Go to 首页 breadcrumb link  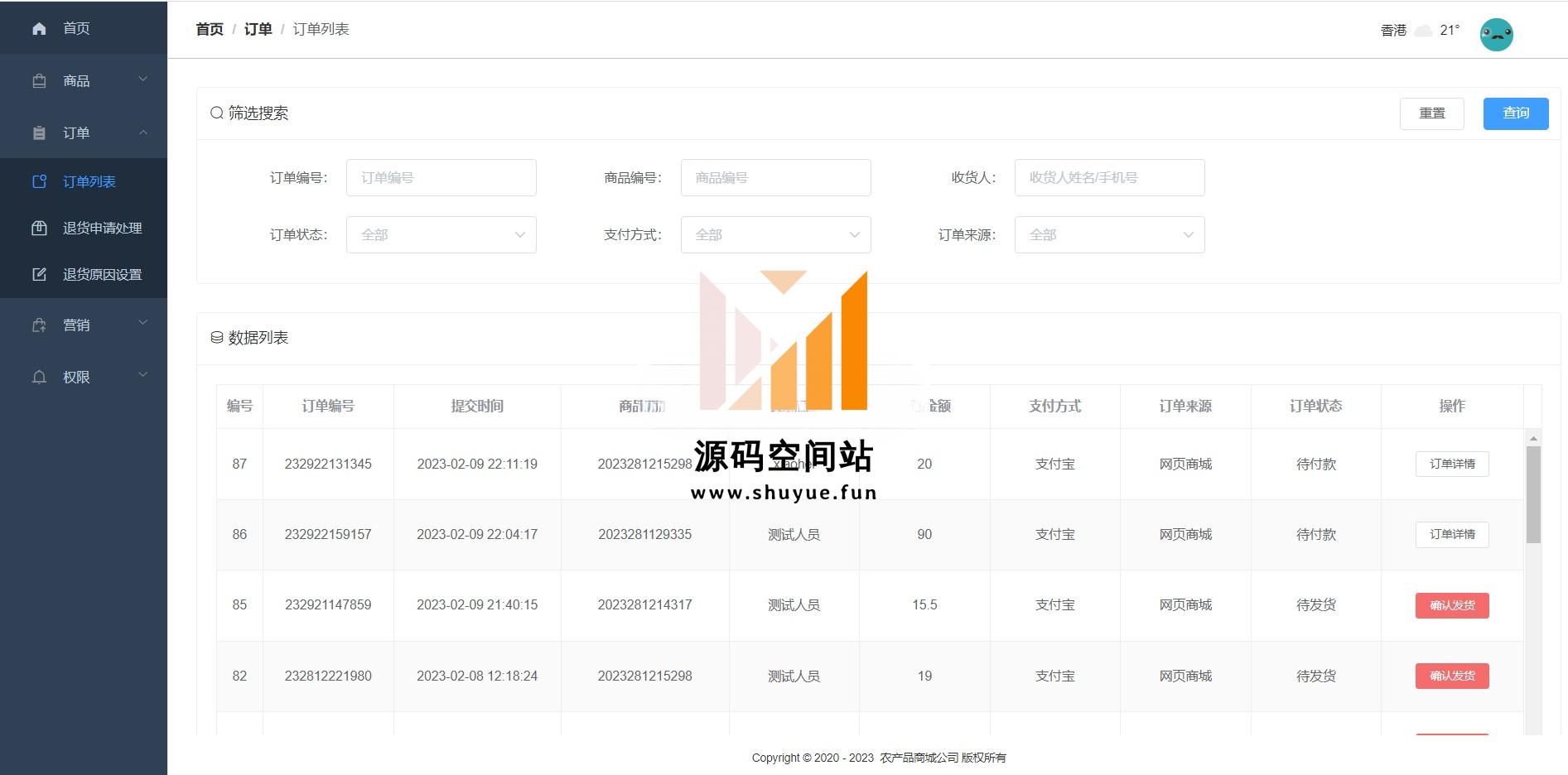pyautogui.click(x=210, y=29)
